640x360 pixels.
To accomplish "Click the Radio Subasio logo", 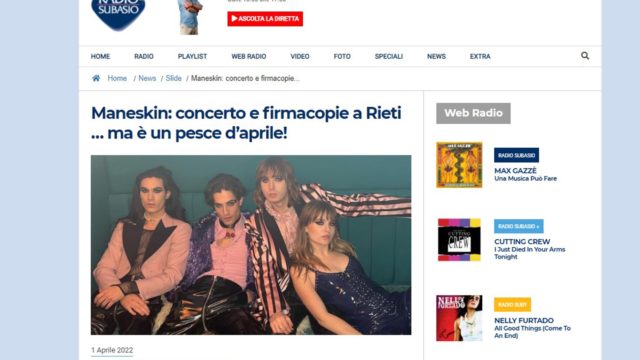I will [118, 14].
